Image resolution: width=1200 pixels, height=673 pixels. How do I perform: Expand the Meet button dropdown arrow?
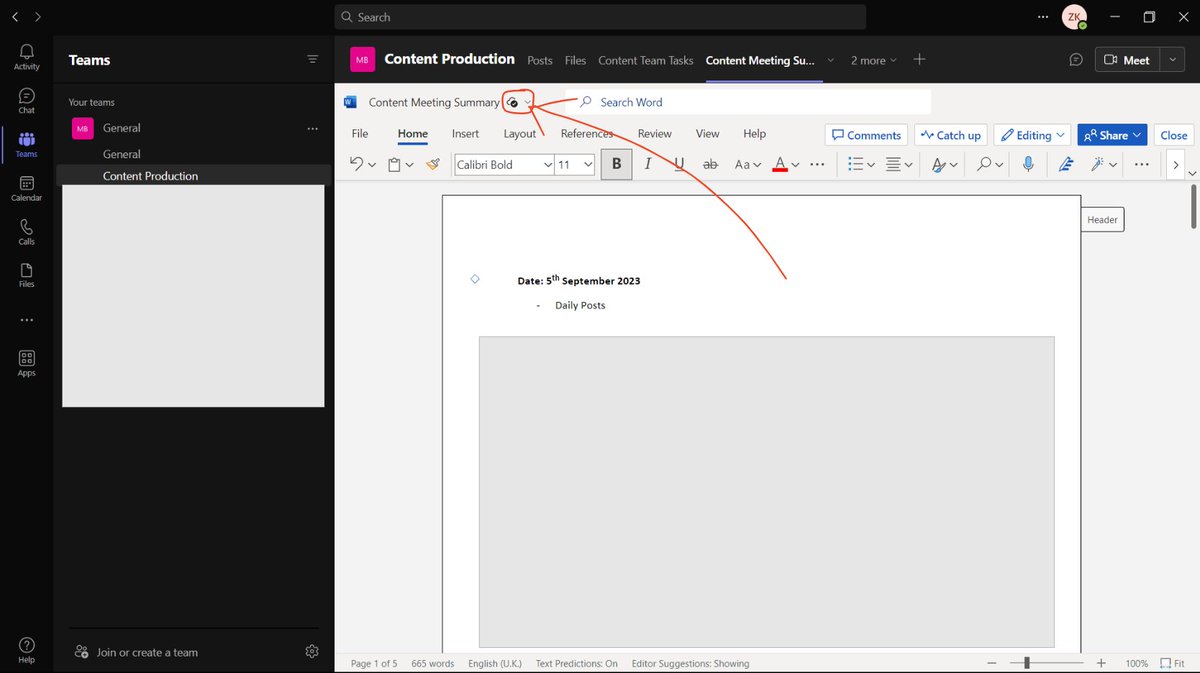[1173, 60]
